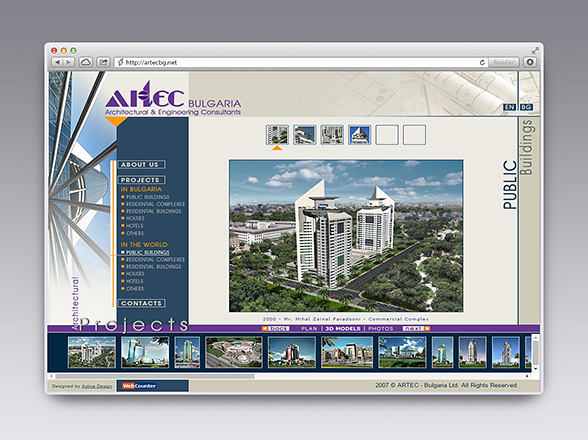588x440 pixels.
Task: Click the Share icon in browser toolbar
Action: coord(104,62)
